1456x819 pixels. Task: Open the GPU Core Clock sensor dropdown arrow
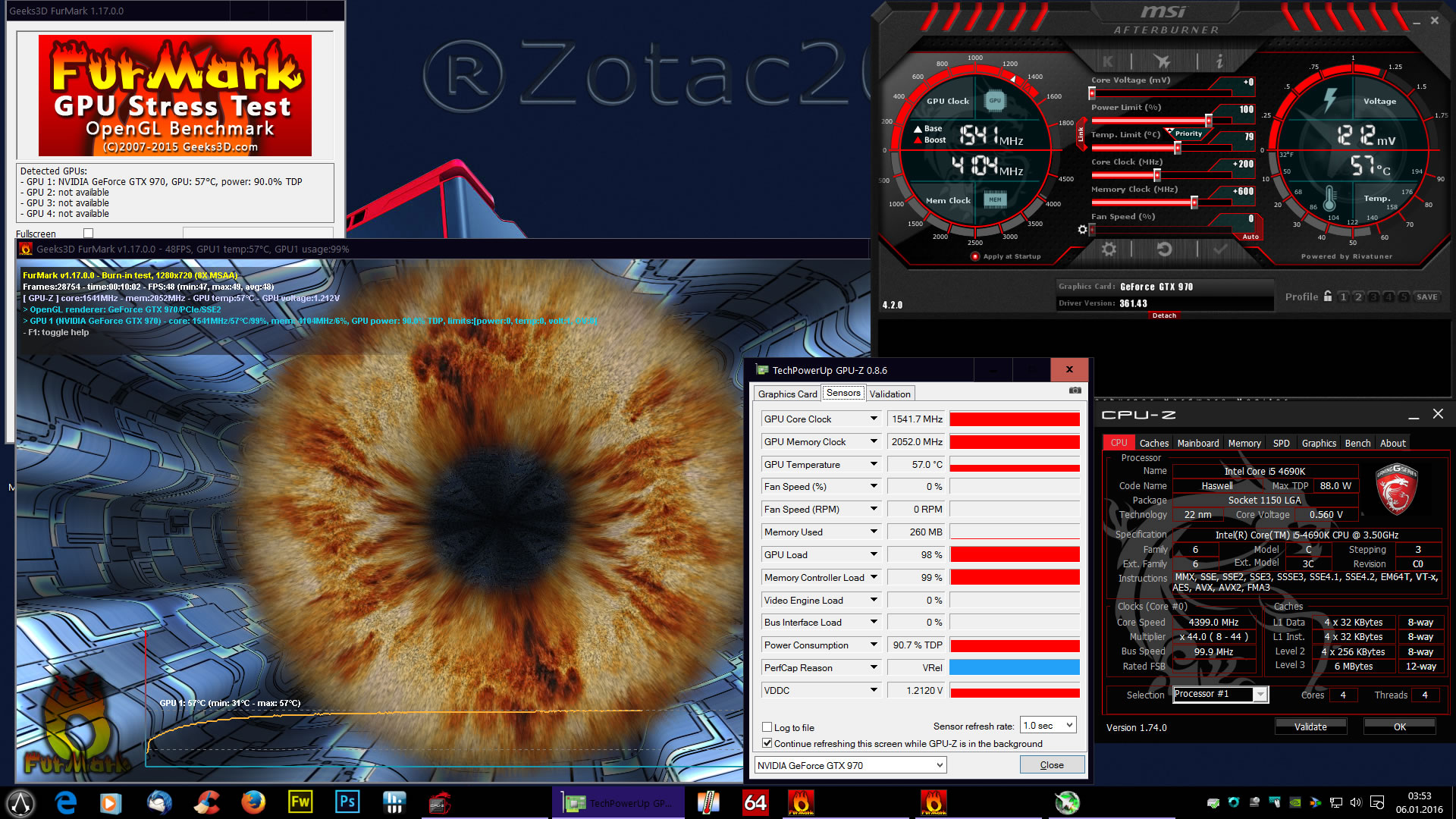[x=874, y=419]
